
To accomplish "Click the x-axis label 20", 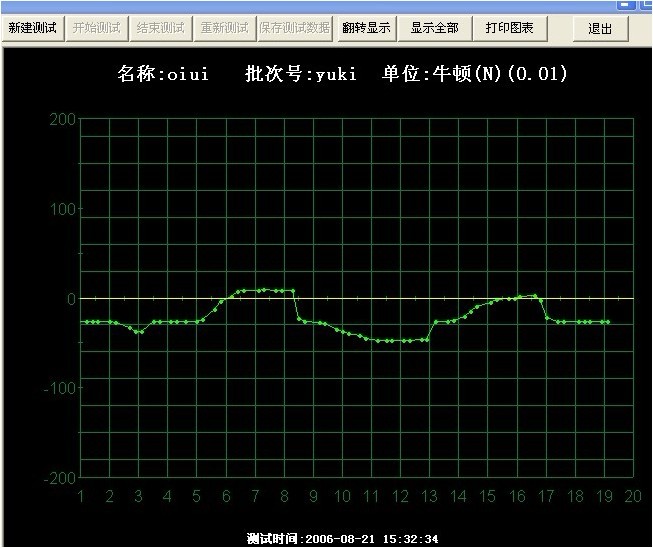I will click(x=633, y=496).
